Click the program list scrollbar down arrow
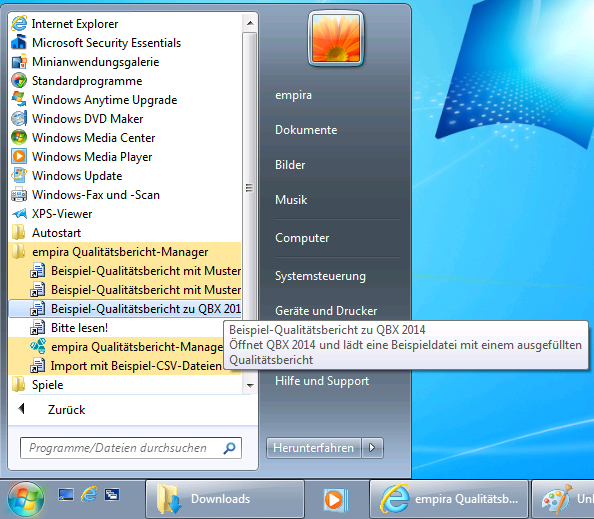The image size is (594, 519). pyautogui.click(x=250, y=386)
